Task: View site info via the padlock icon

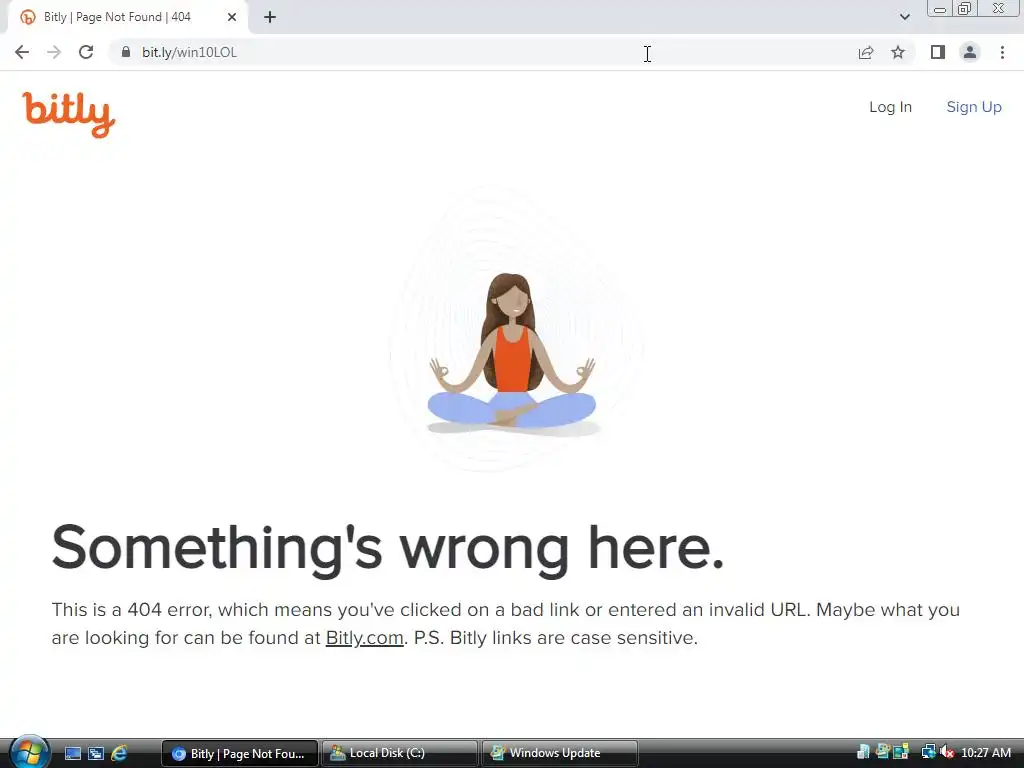Action: coord(126,52)
